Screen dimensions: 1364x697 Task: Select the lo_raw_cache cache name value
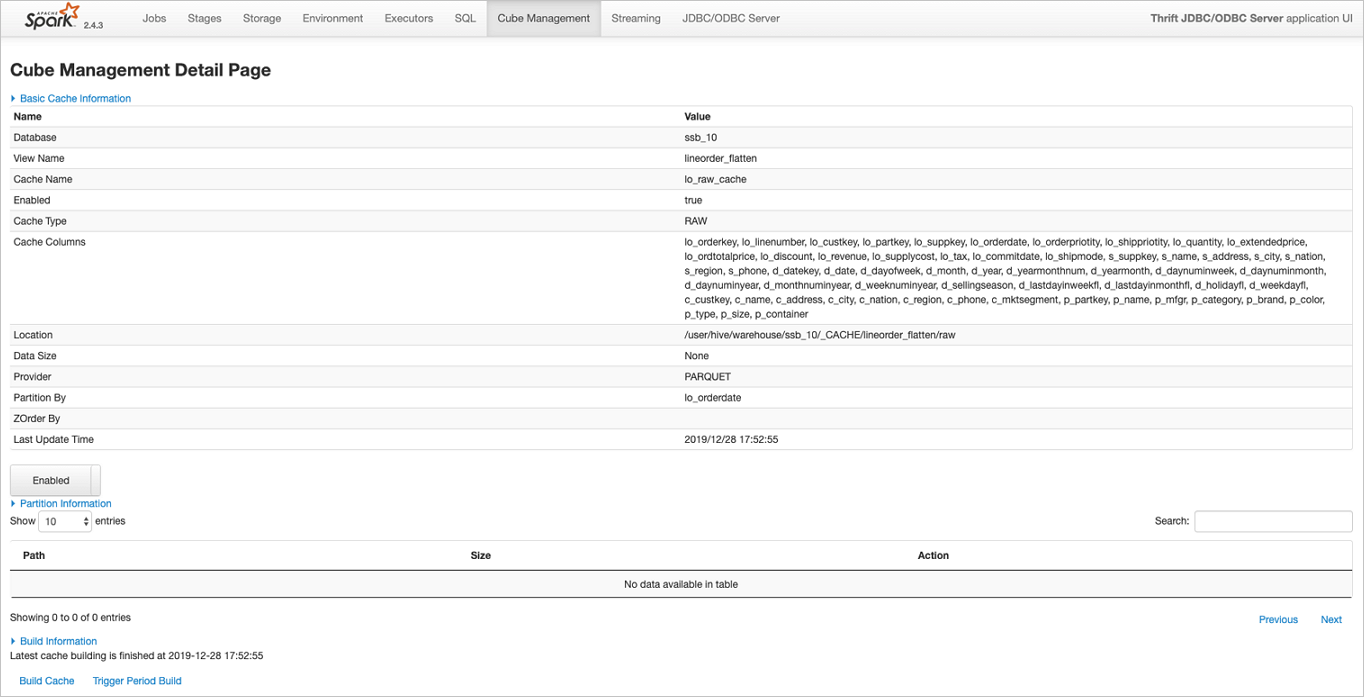click(x=715, y=179)
